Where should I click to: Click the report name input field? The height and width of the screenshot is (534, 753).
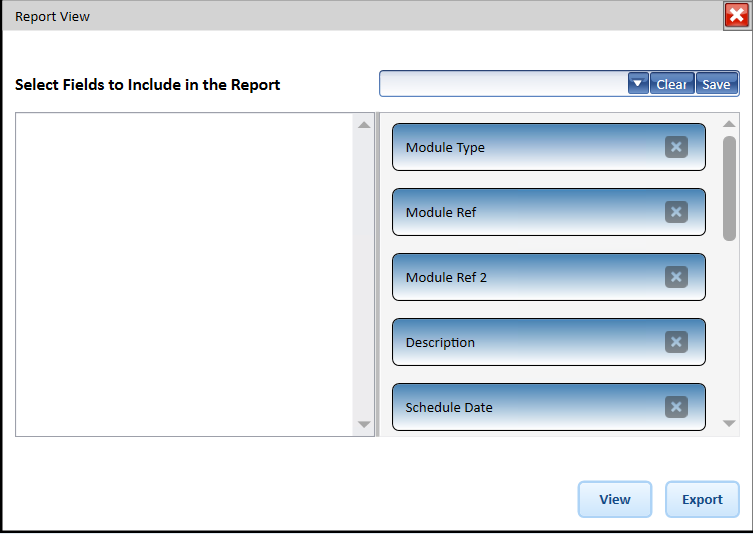coord(504,84)
